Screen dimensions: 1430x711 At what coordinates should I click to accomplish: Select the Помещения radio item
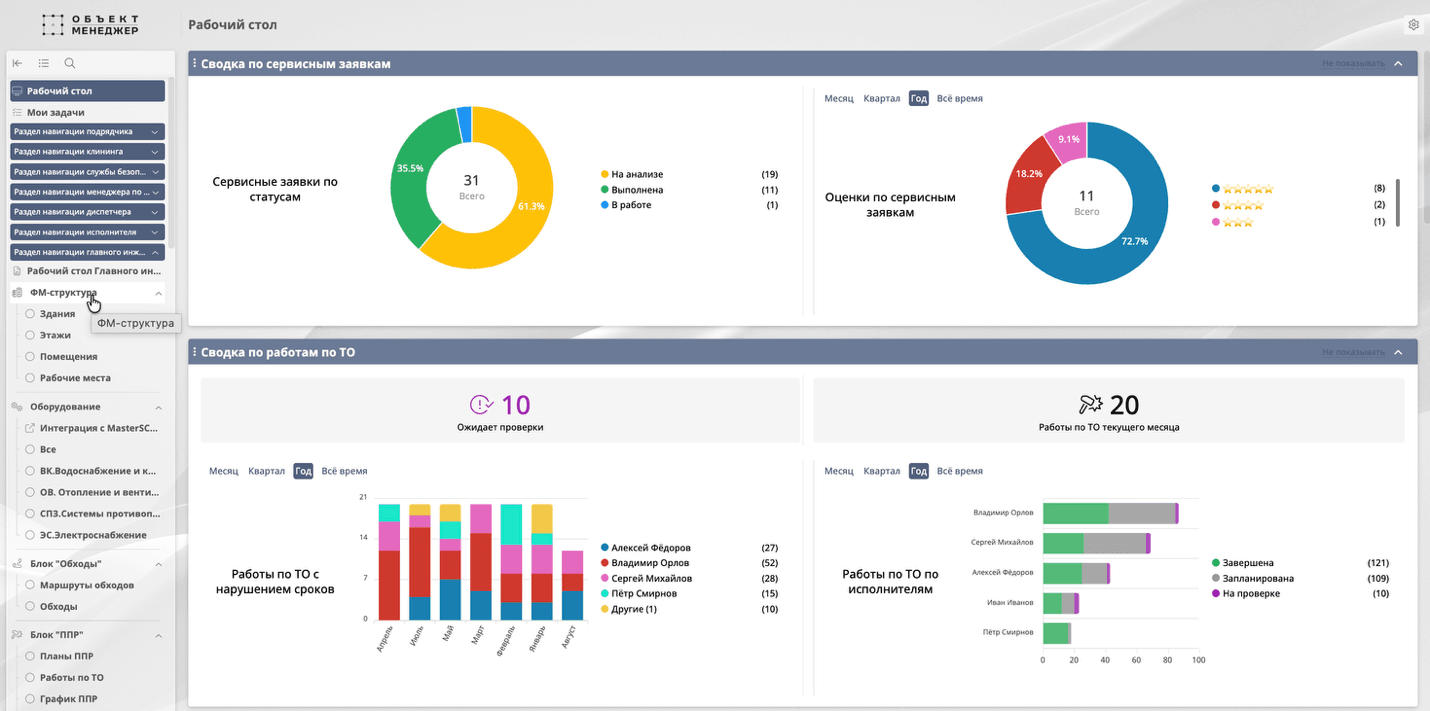30,356
